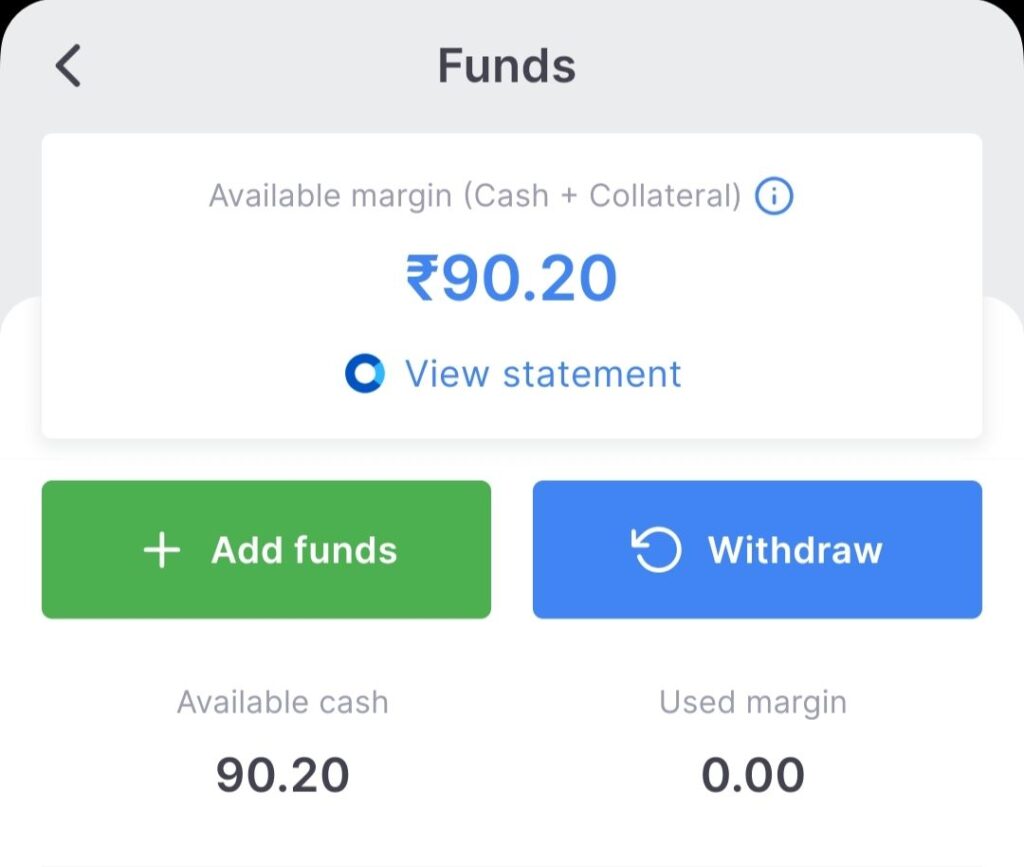Tap the Used margin label

click(x=752, y=702)
